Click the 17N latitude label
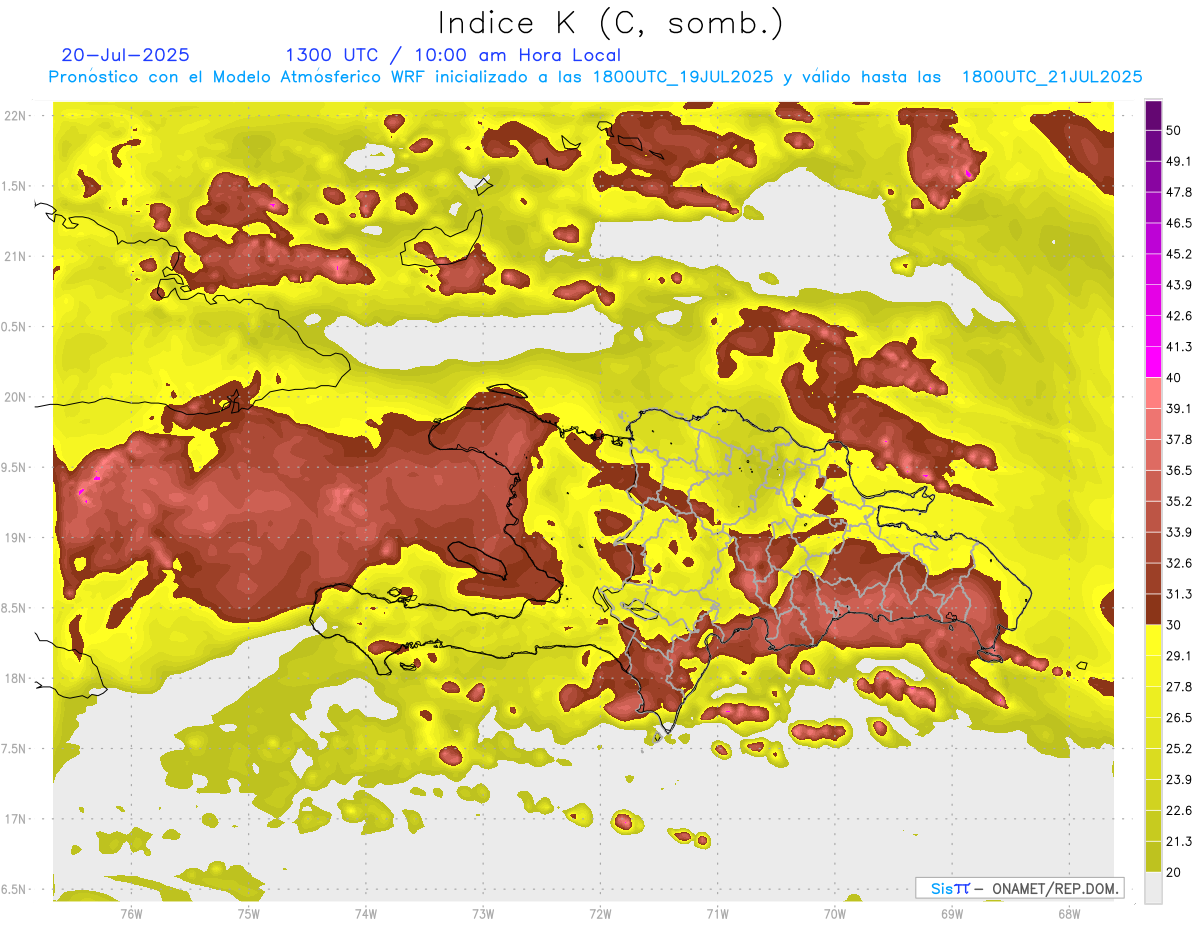 16,819
